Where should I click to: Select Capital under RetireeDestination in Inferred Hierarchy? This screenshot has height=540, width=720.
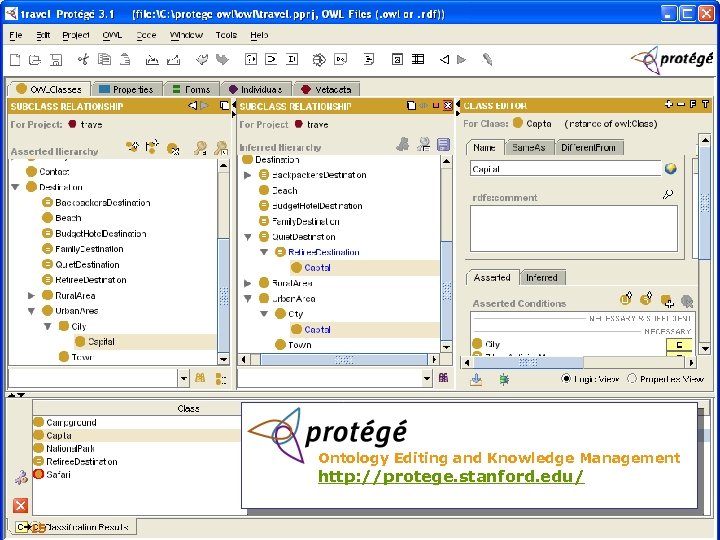(317, 268)
